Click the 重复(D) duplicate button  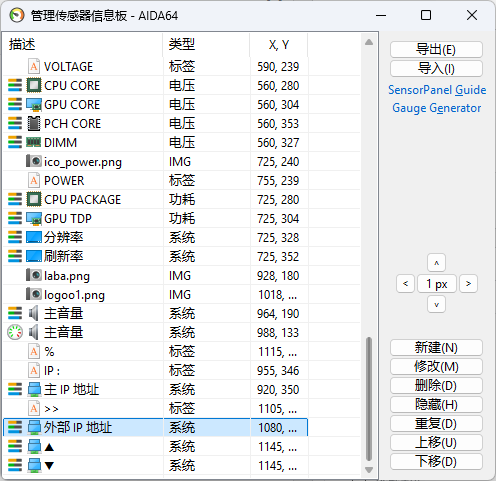[436, 424]
